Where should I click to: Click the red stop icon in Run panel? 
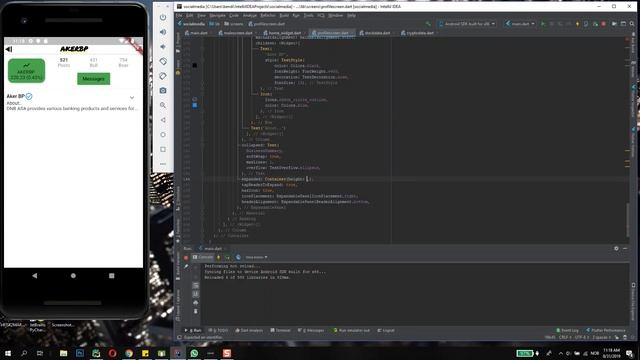coord(186,258)
